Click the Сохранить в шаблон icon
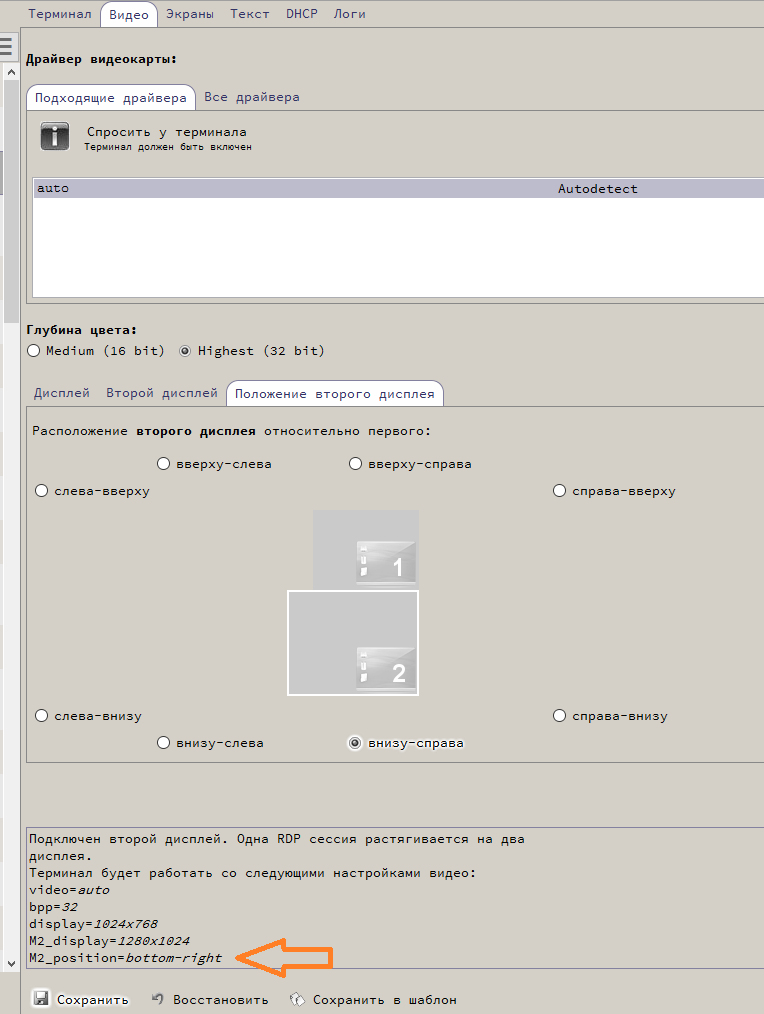 pyautogui.click(x=297, y=998)
